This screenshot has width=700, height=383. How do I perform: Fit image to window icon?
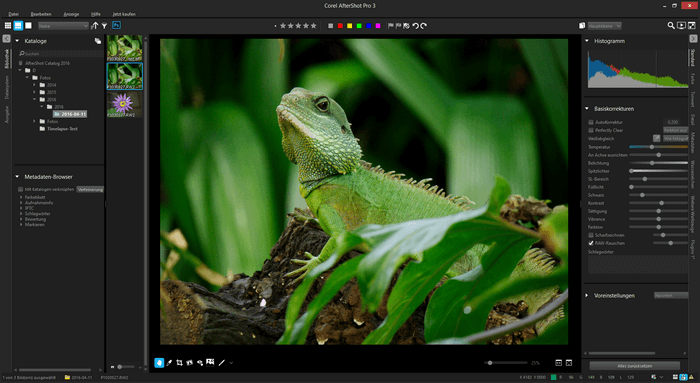[x=569, y=363]
